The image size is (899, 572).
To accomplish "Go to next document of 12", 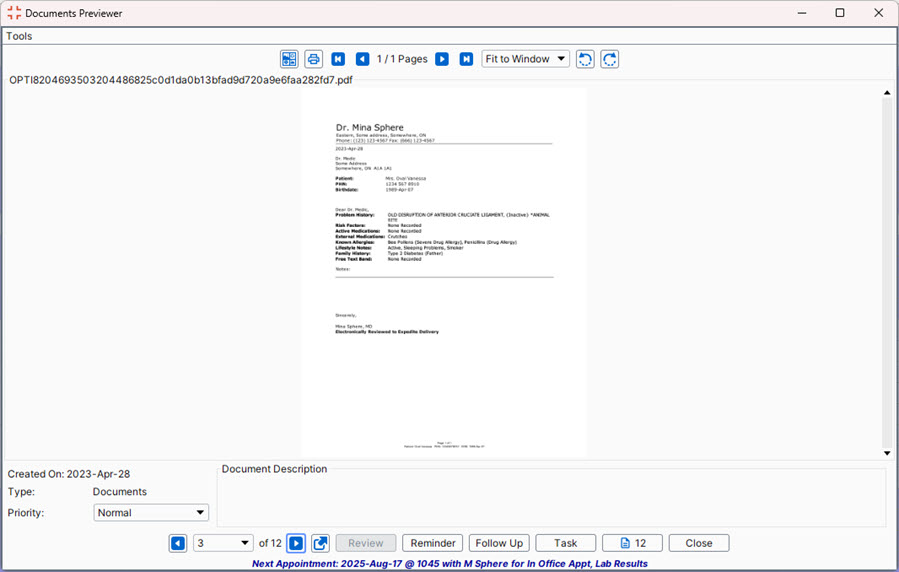I will 296,543.
